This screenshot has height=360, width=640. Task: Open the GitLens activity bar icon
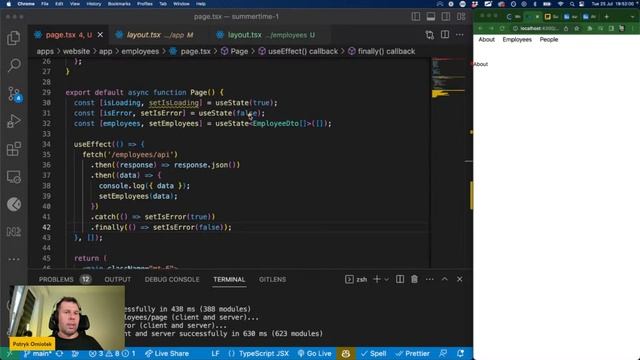coord(14,204)
